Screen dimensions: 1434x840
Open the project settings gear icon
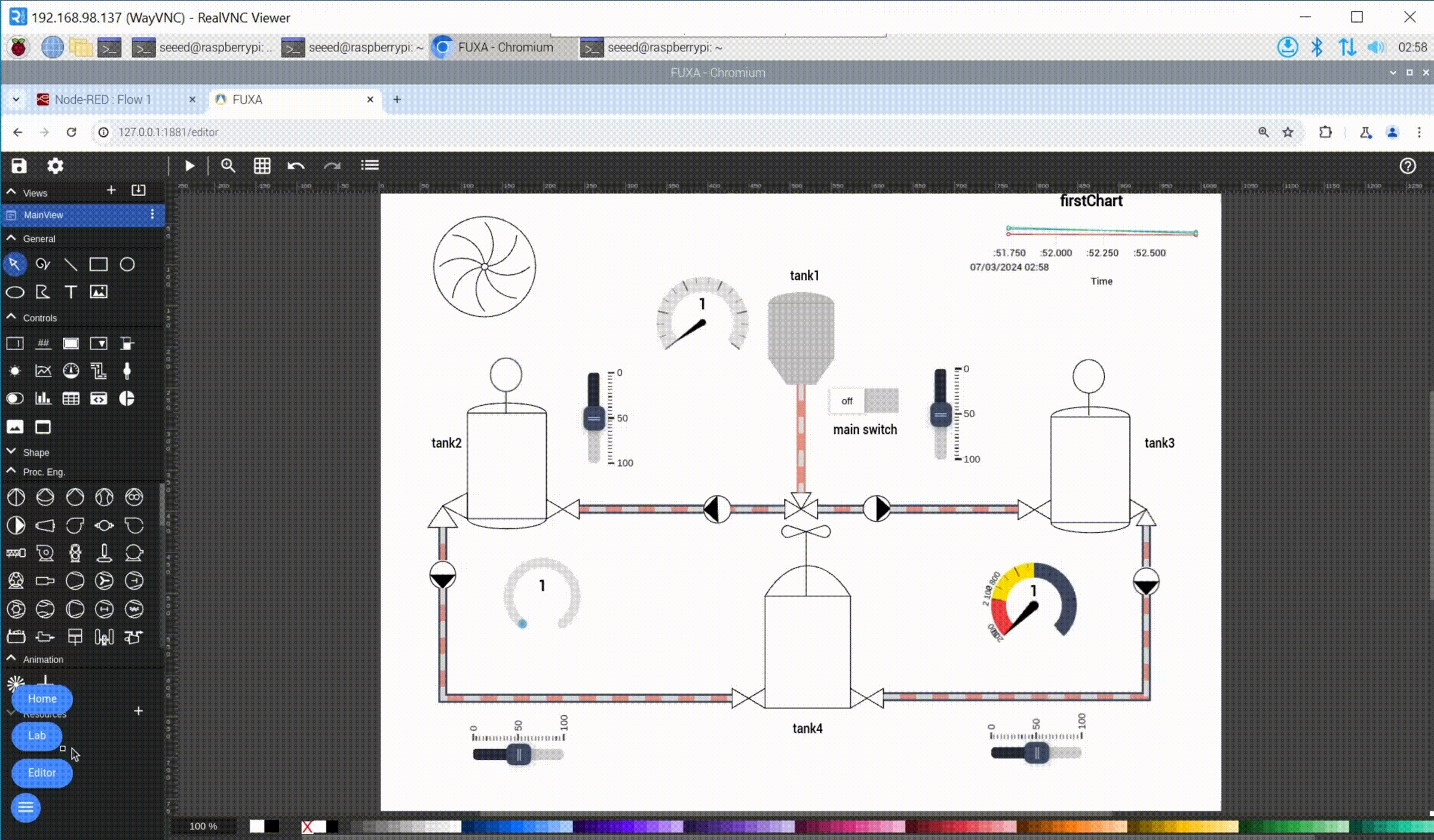click(x=55, y=165)
